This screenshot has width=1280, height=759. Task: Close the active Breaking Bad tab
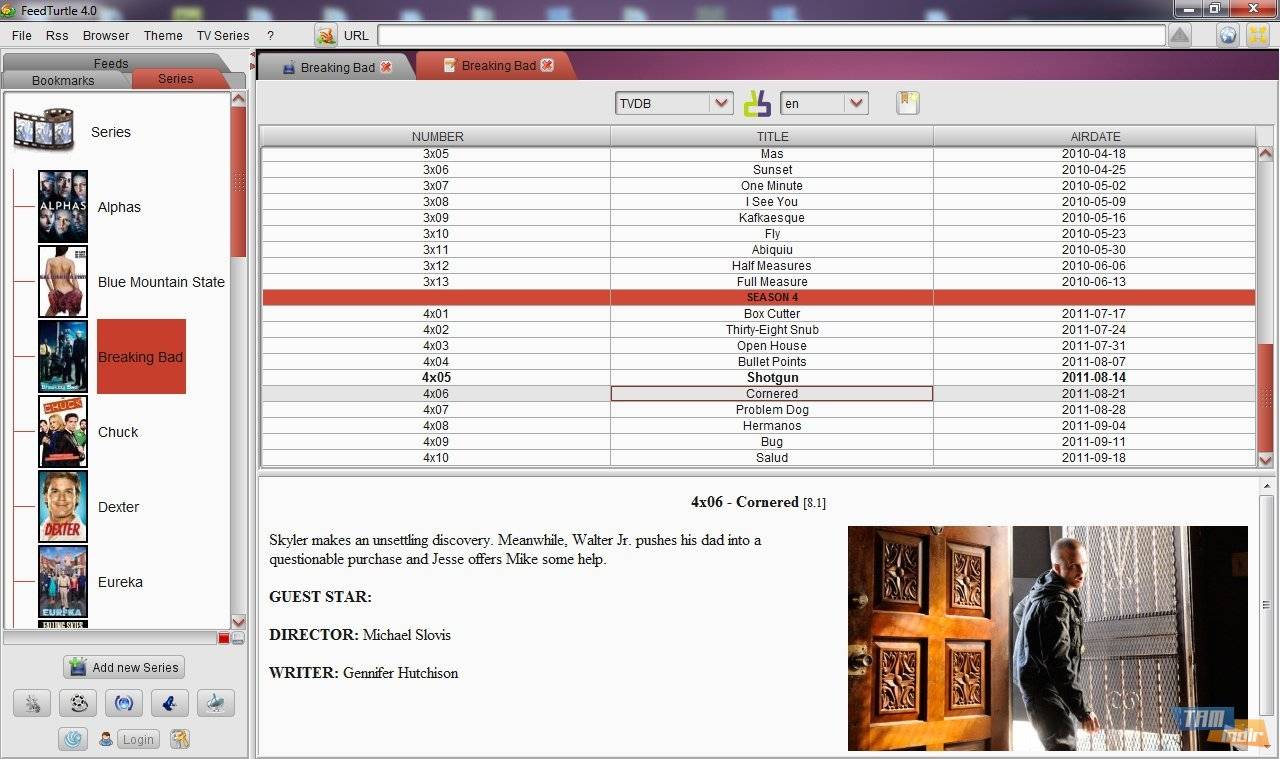click(547, 66)
